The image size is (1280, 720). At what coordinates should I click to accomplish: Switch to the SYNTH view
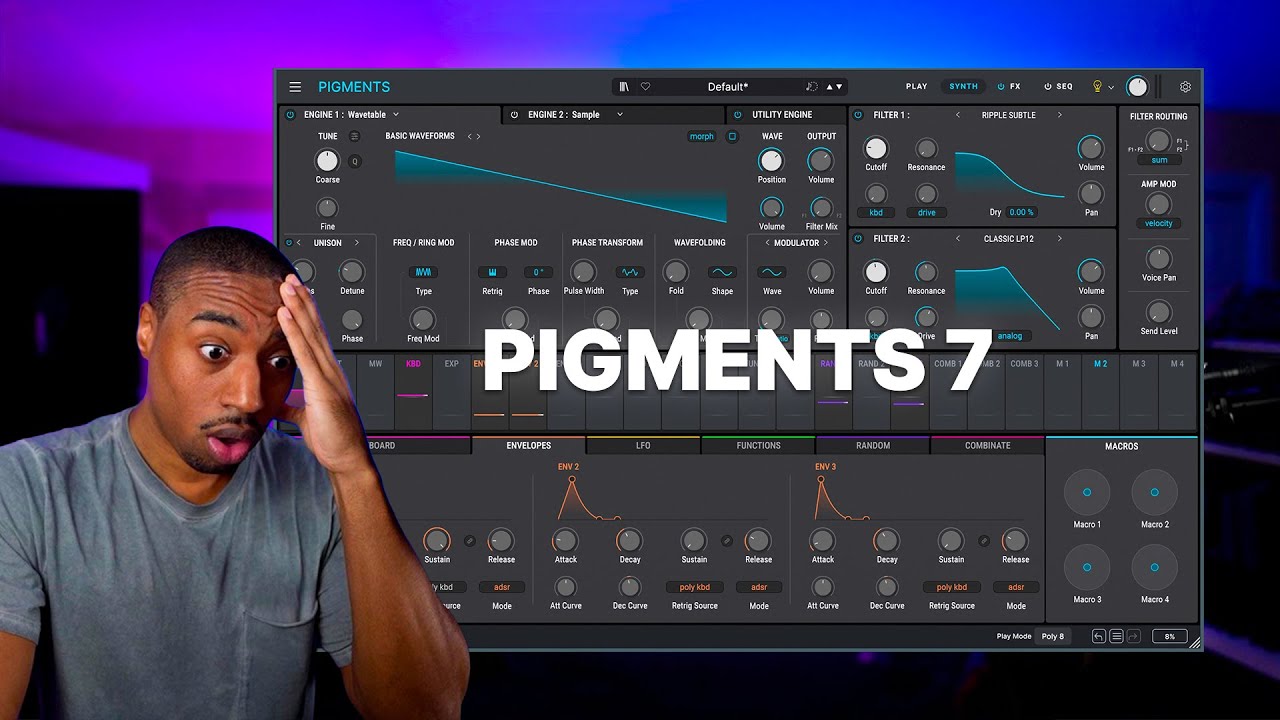[964, 87]
